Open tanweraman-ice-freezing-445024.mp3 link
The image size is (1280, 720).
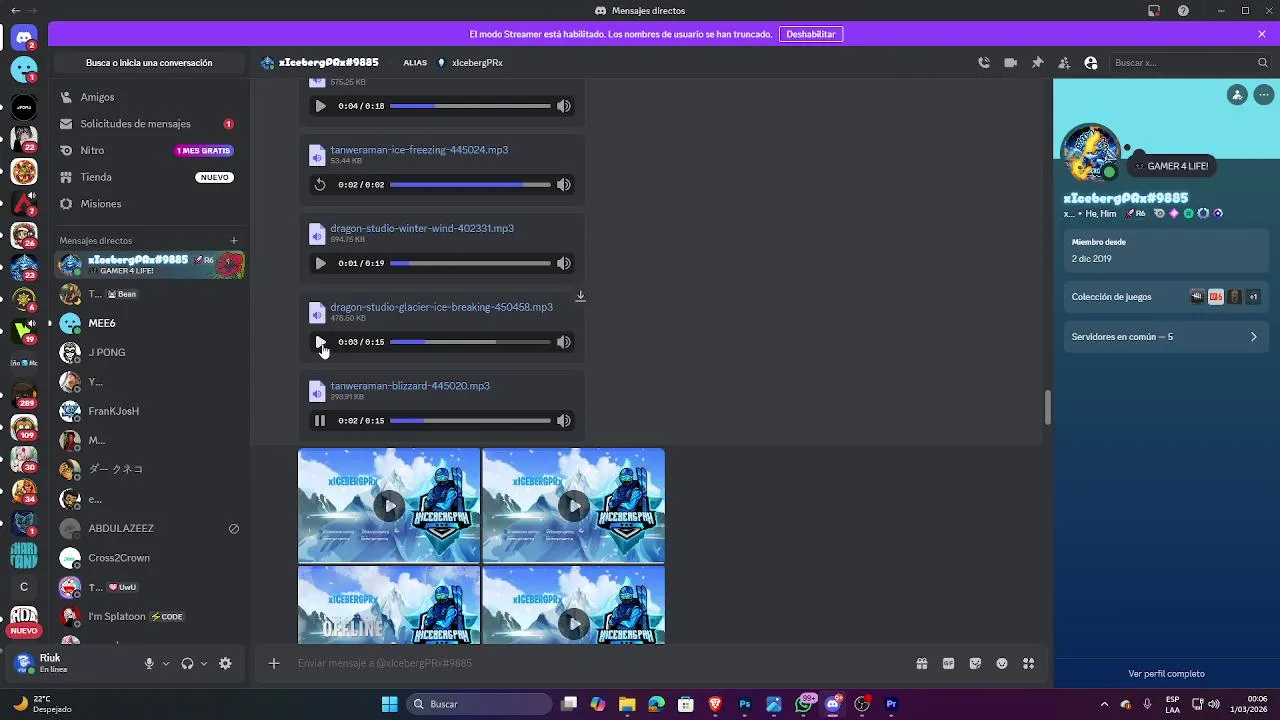[x=419, y=150]
